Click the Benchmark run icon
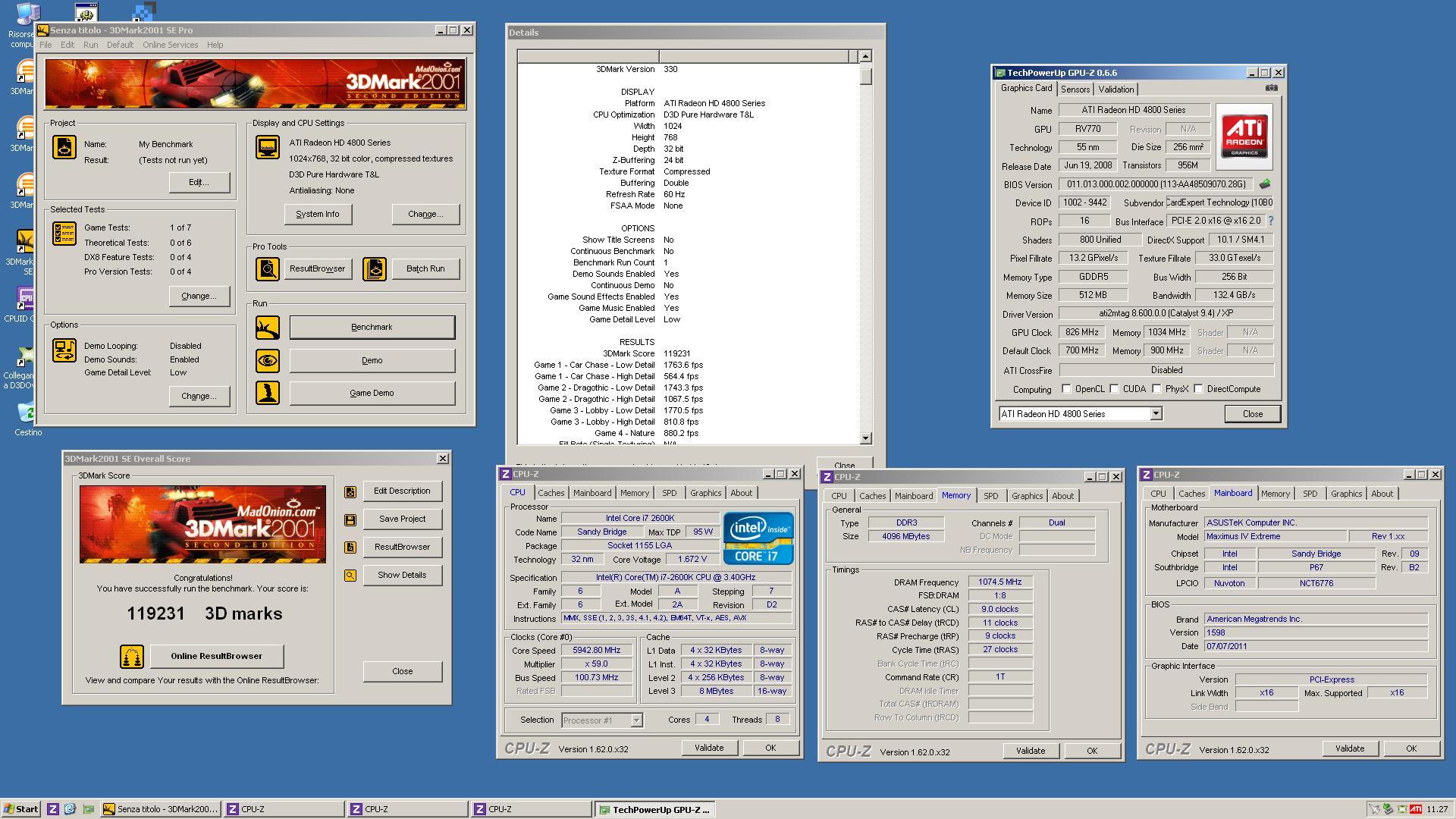The image size is (1456, 819). pos(267,328)
